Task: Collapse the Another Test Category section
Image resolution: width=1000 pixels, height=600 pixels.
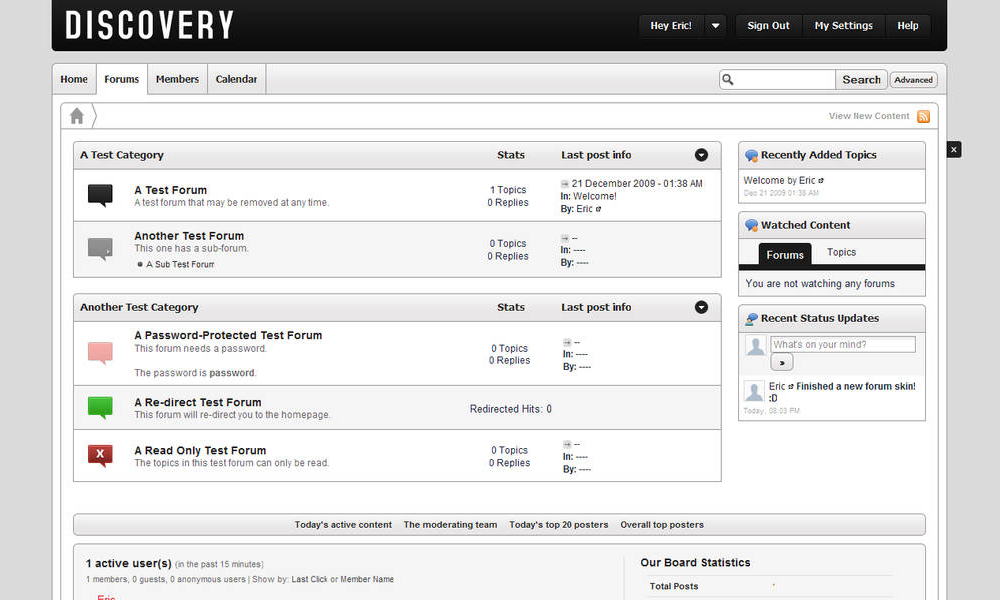Action: pyautogui.click(x=701, y=307)
